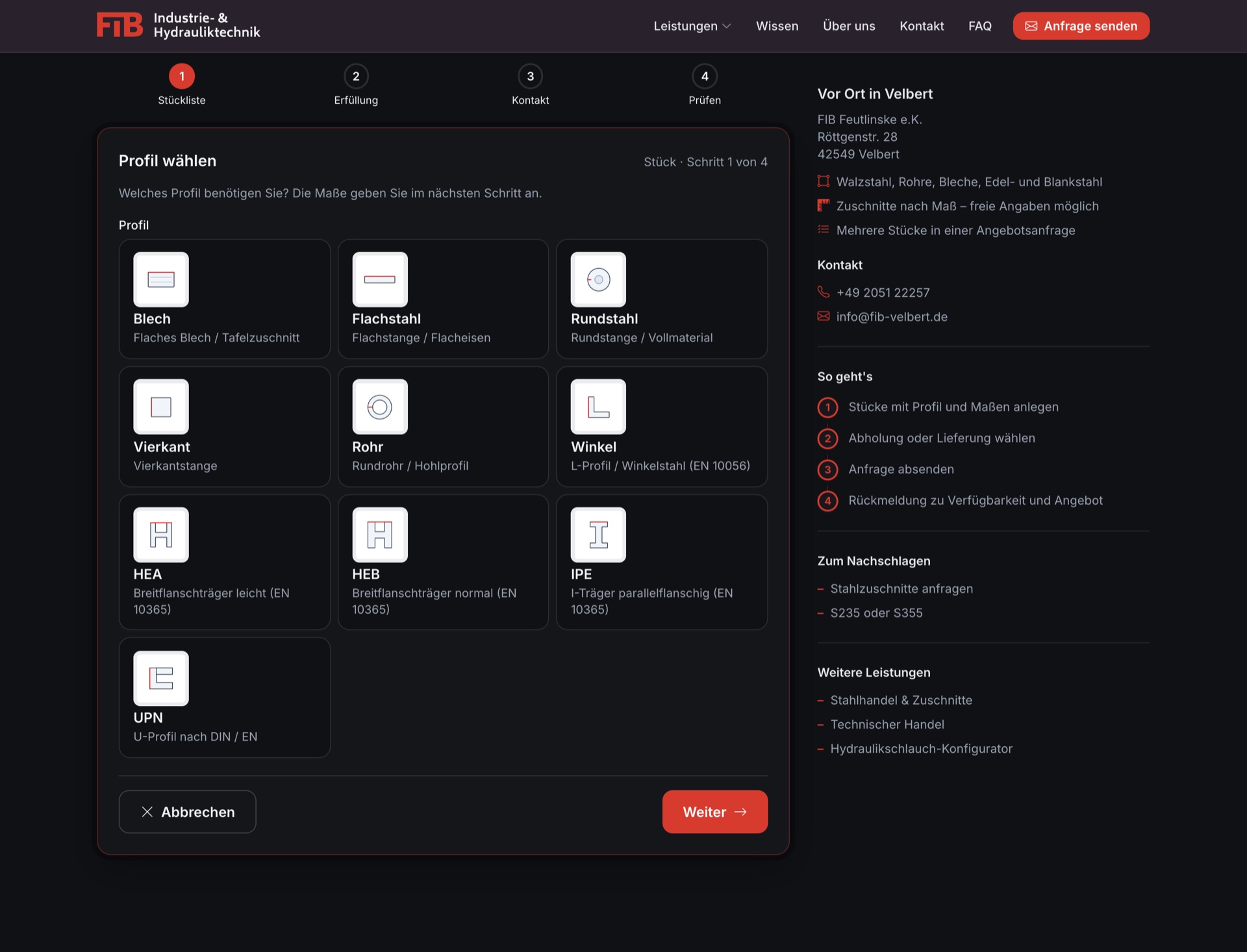Select the HEB beam profile icon
1247x952 pixels.
tap(380, 534)
